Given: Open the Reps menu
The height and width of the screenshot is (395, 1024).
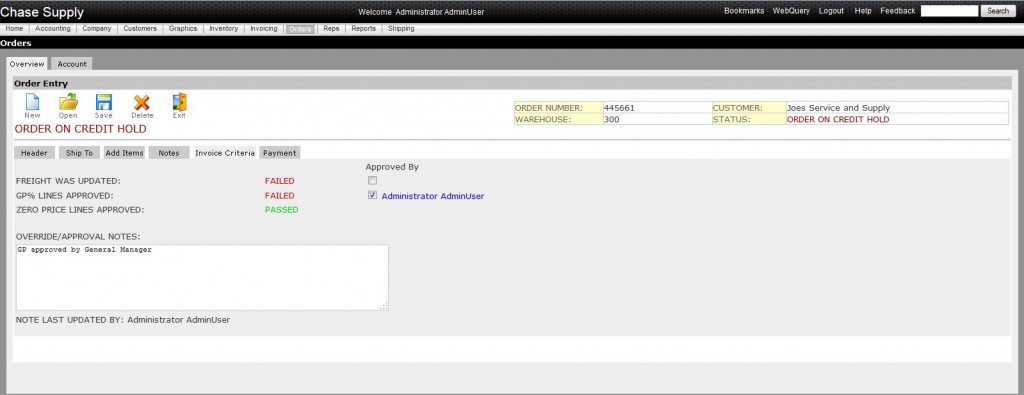Looking at the screenshot, I should tap(331, 29).
